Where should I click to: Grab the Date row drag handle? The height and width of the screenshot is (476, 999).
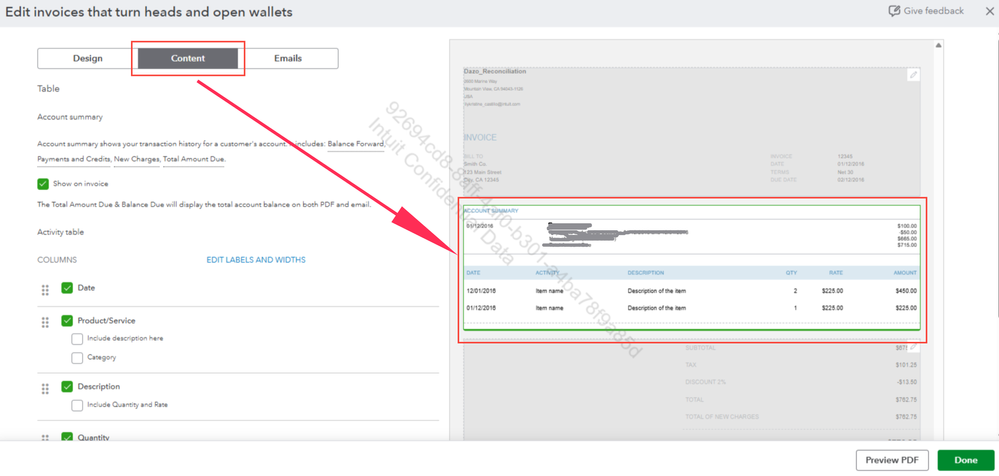click(x=45, y=290)
